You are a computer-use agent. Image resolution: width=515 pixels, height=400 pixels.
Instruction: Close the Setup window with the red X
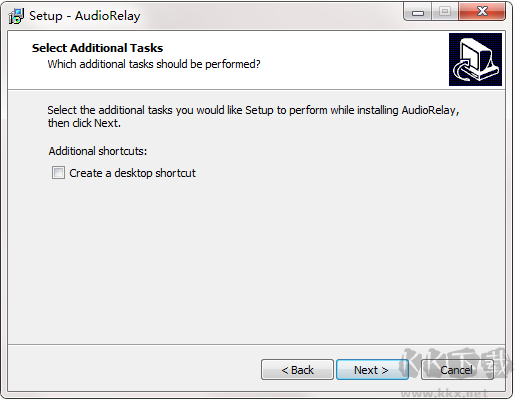[482, 12]
